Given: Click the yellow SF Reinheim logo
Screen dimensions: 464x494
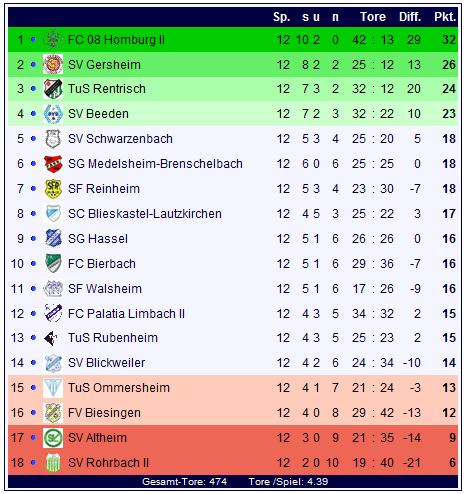Looking at the screenshot, I should [53, 189].
